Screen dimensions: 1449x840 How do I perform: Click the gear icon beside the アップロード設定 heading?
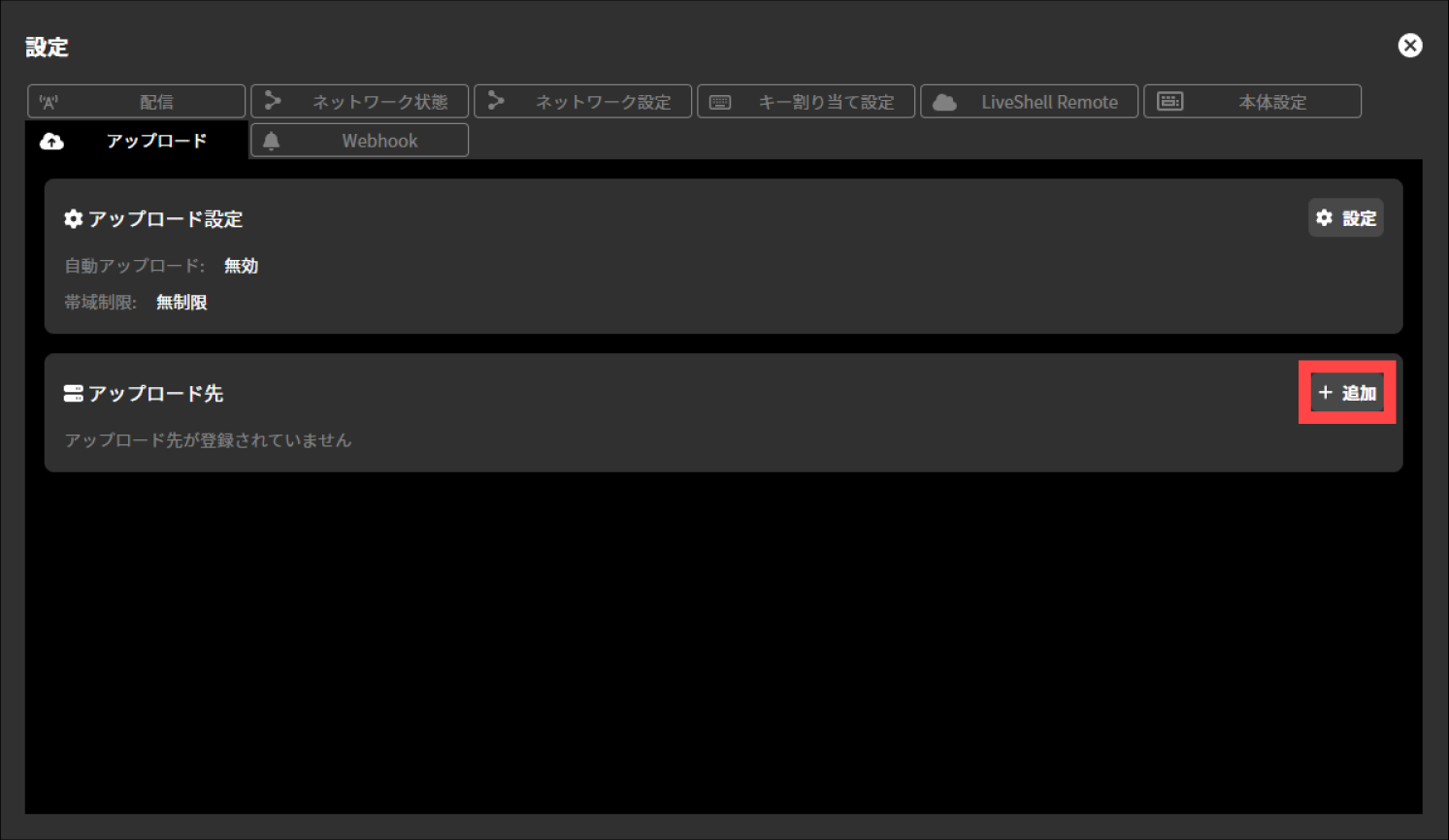pyautogui.click(x=73, y=219)
